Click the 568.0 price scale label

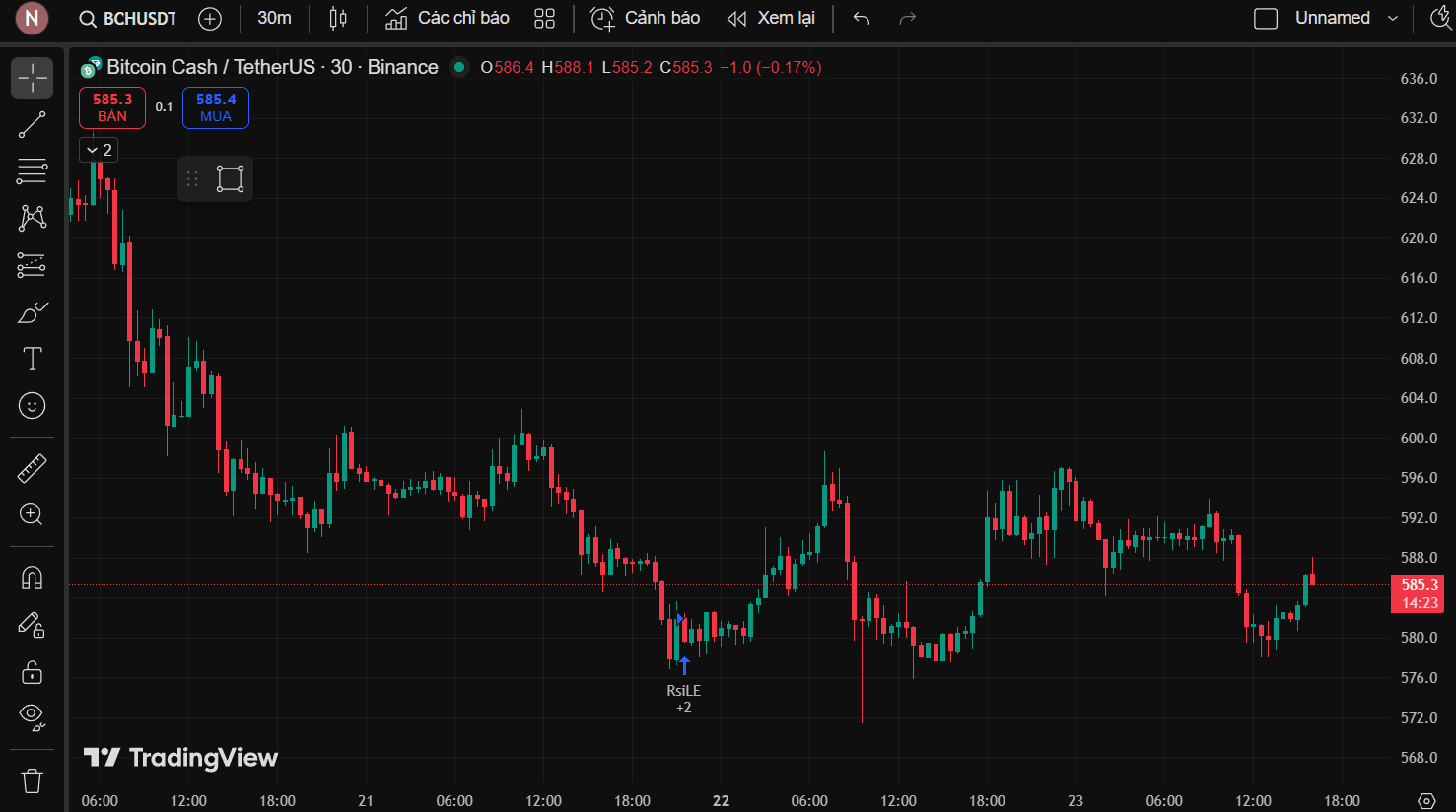1419,757
